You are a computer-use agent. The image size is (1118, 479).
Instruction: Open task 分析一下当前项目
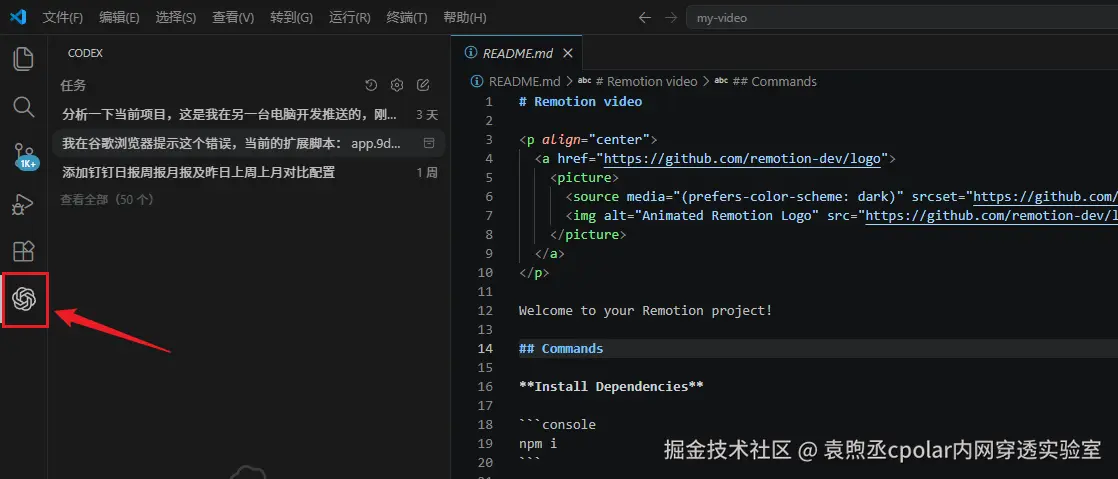coord(249,114)
